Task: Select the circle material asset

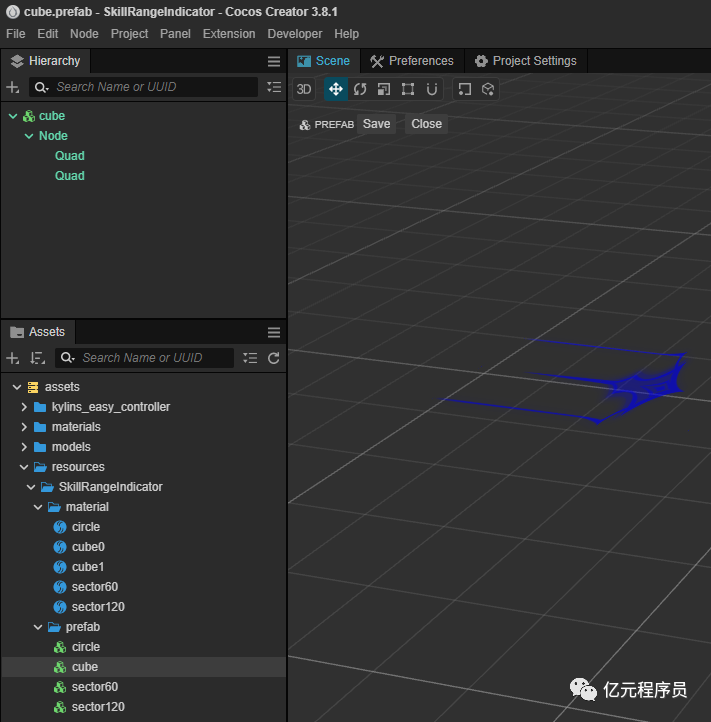Action: [143, 527]
